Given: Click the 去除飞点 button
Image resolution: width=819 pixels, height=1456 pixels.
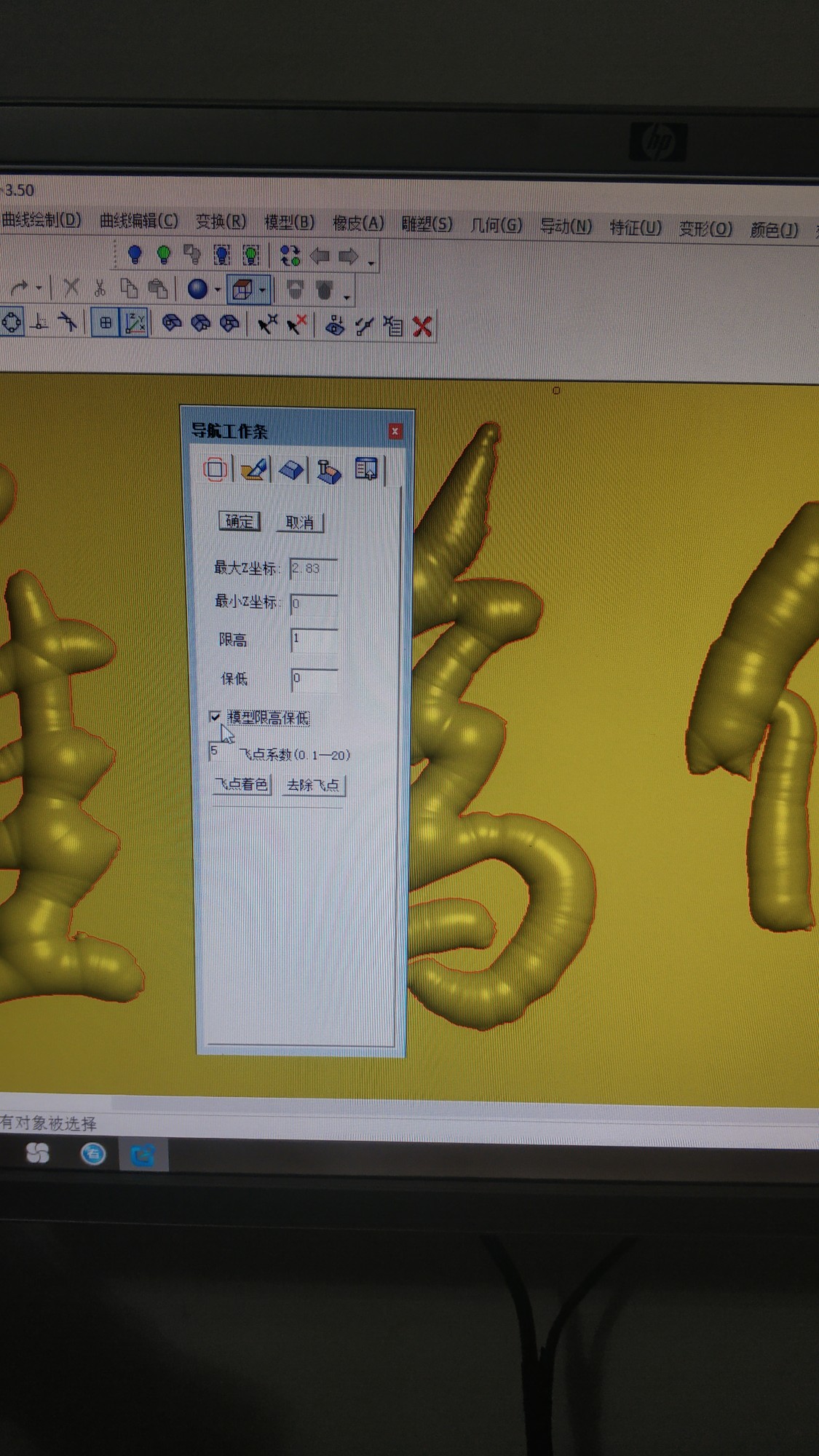Looking at the screenshot, I should (313, 786).
